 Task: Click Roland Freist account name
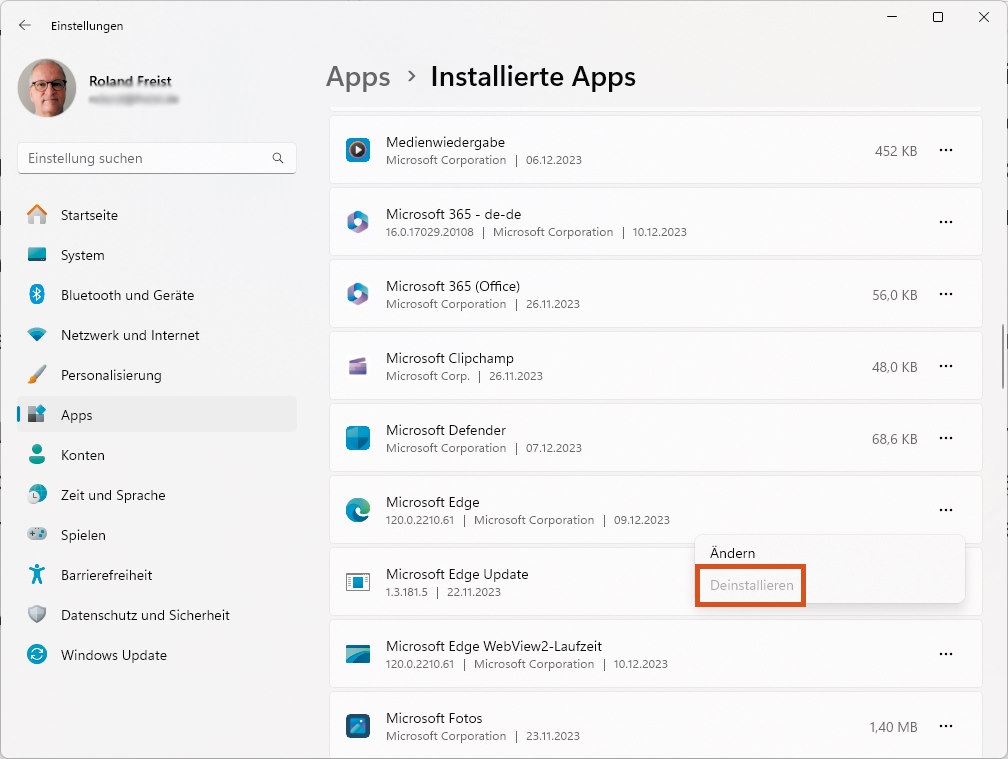click(x=130, y=81)
